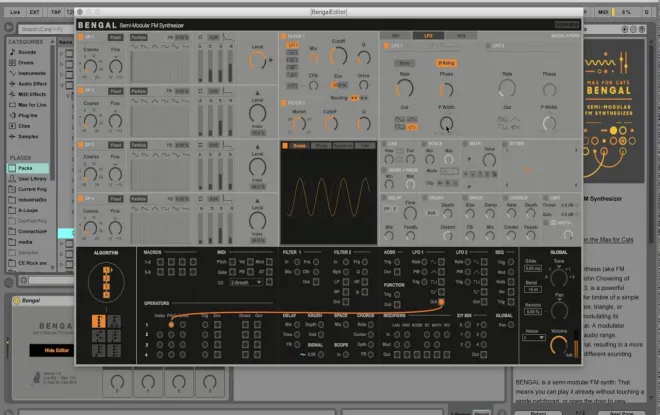Adjust the Global Volume knob

click(559, 345)
